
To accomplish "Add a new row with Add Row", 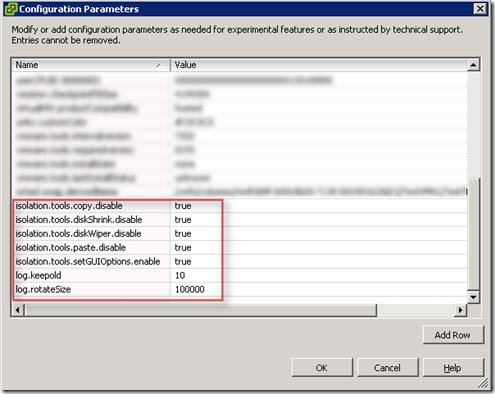I will pyautogui.click(x=453, y=335).
